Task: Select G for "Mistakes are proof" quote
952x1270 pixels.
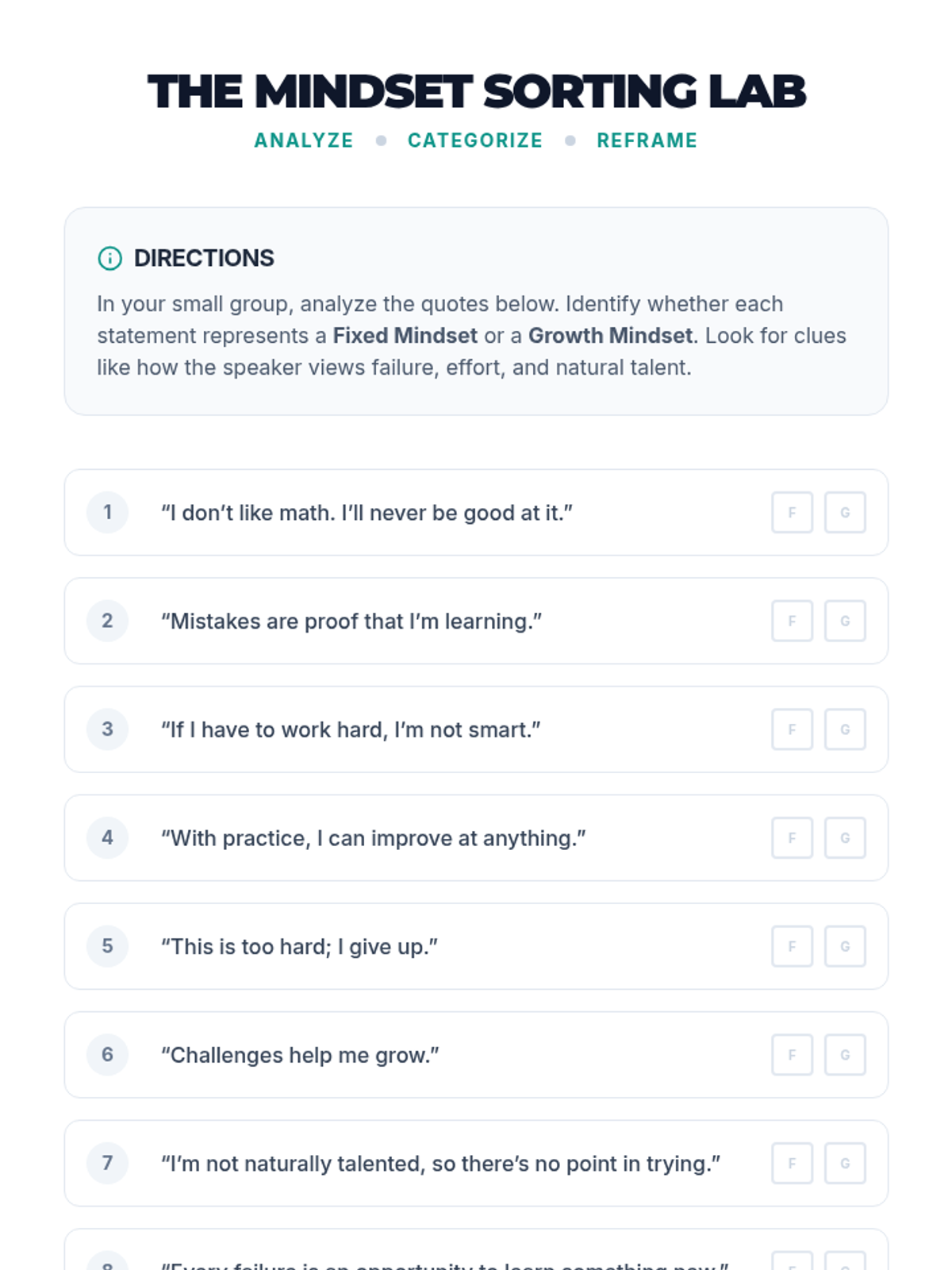Action: [845, 621]
